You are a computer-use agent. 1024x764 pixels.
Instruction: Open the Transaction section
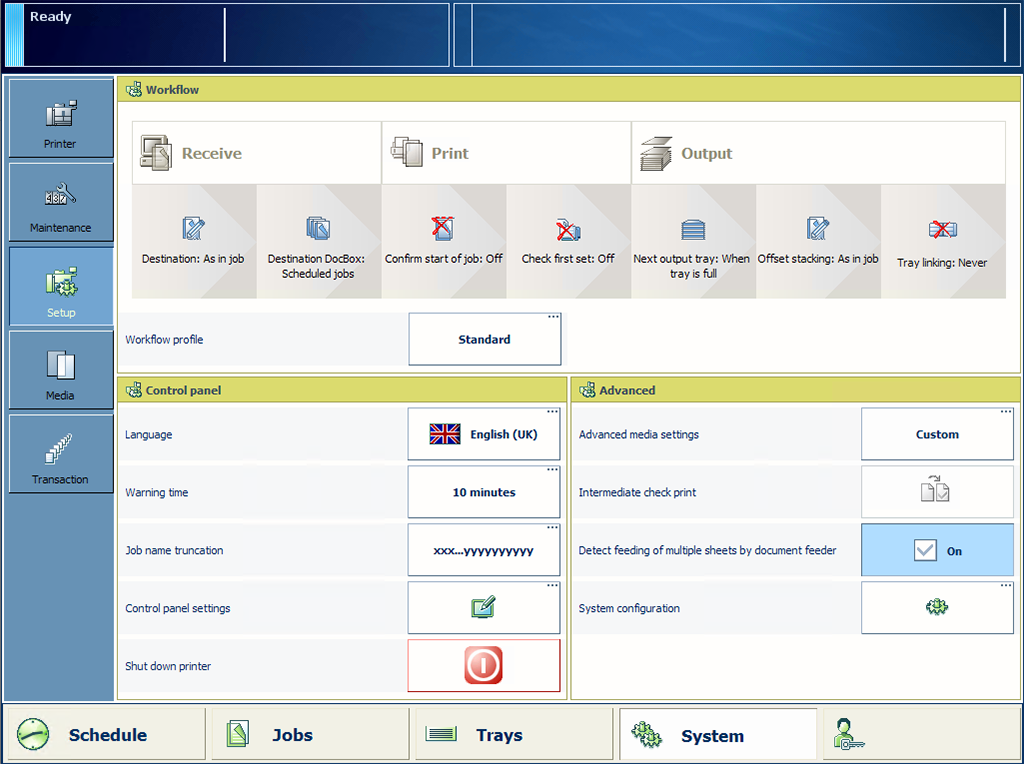pyautogui.click(x=60, y=455)
